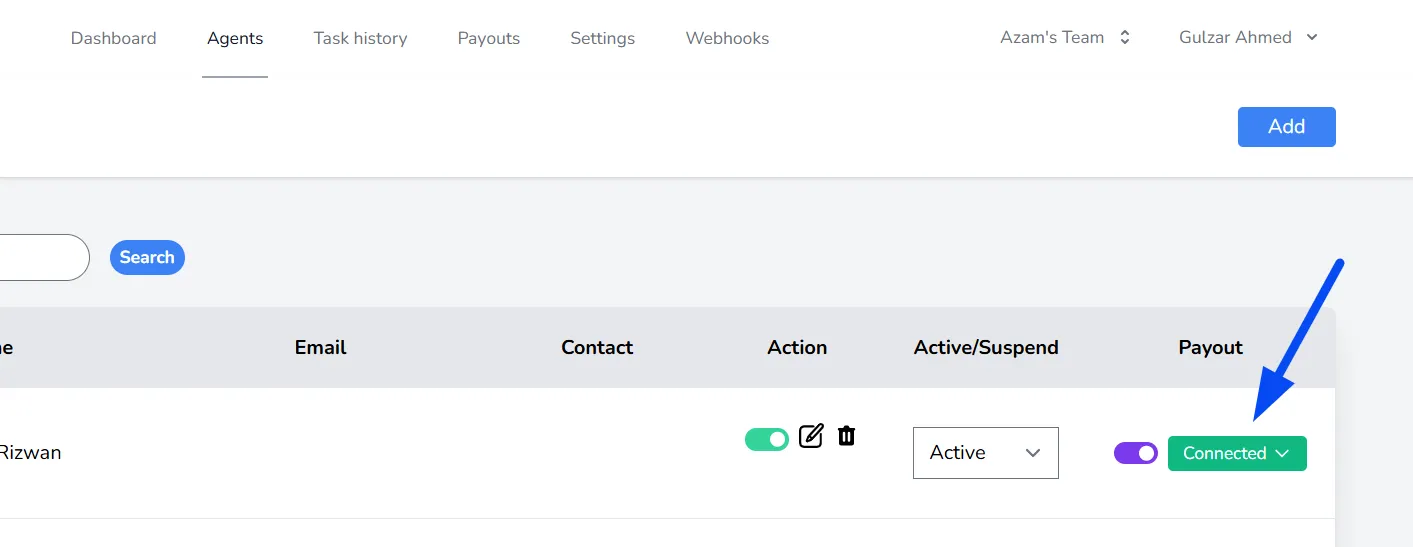The height and width of the screenshot is (547, 1413).
Task: Focus the agent search input field
Action: (43, 257)
